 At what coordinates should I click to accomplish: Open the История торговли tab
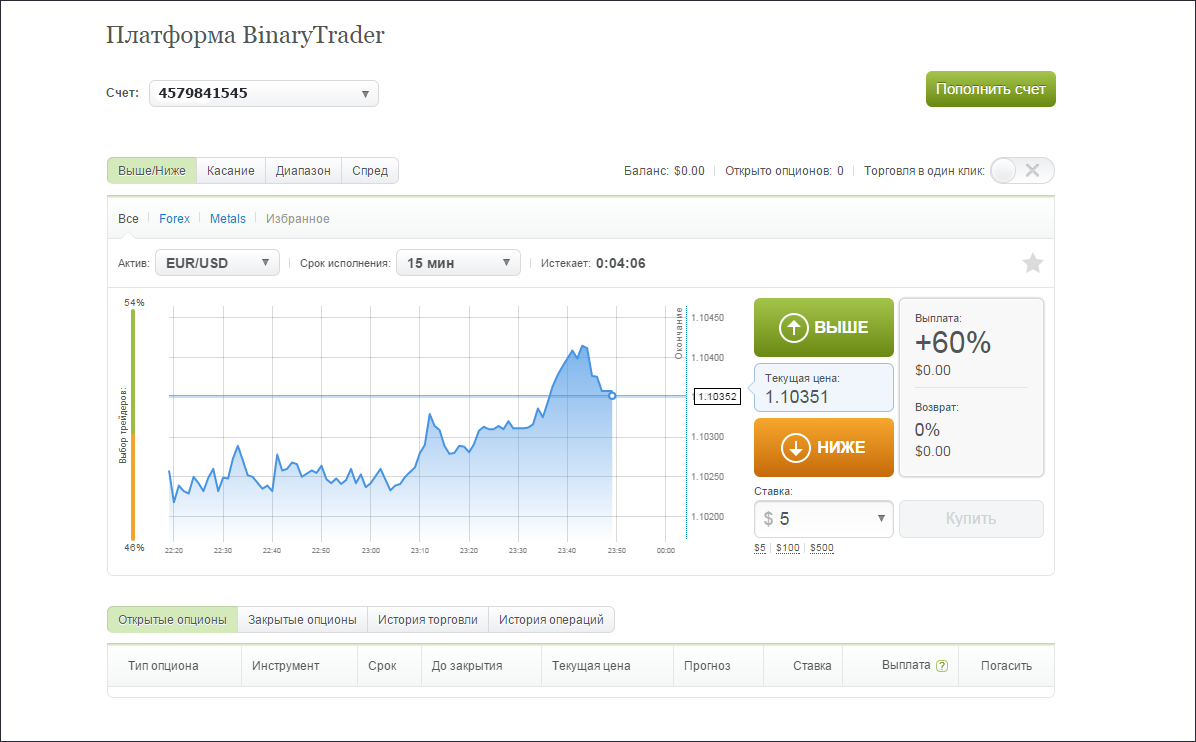point(428,620)
